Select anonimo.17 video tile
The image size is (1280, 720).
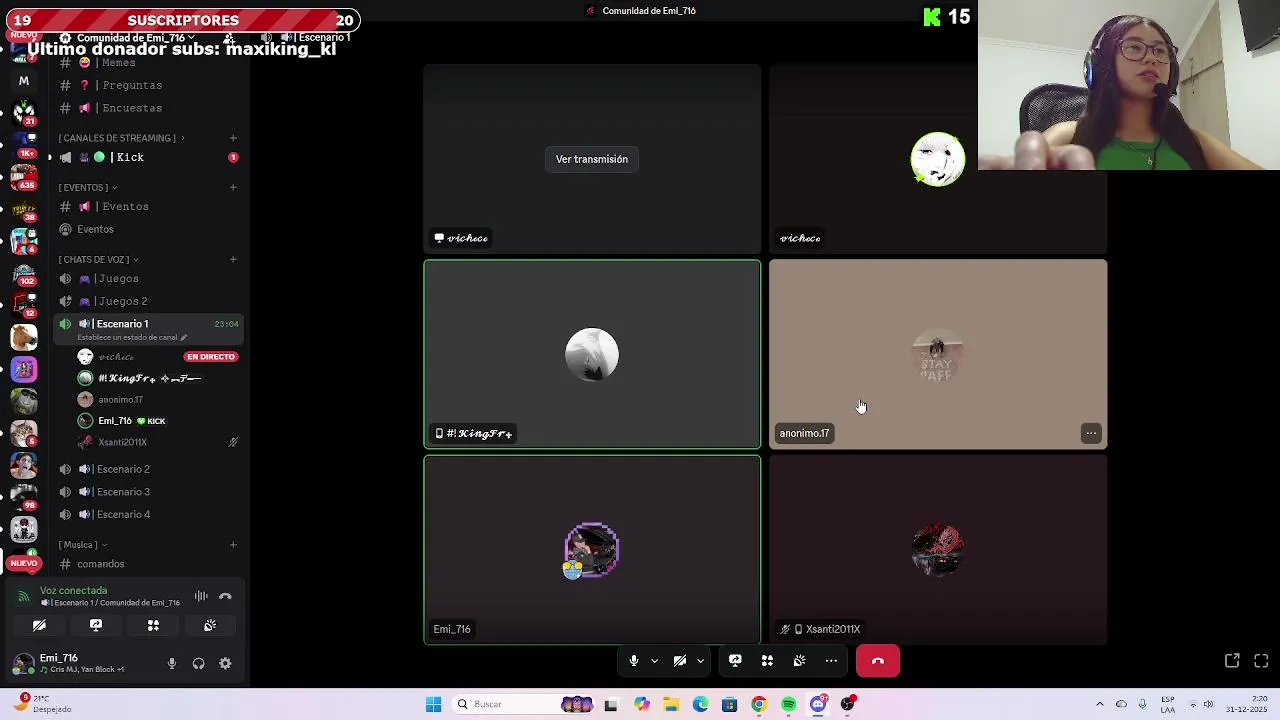tap(938, 354)
